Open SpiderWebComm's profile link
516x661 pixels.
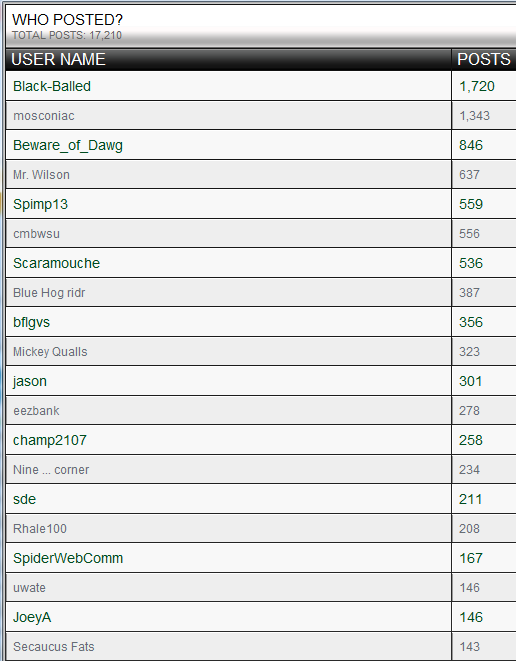[x=68, y=559]
